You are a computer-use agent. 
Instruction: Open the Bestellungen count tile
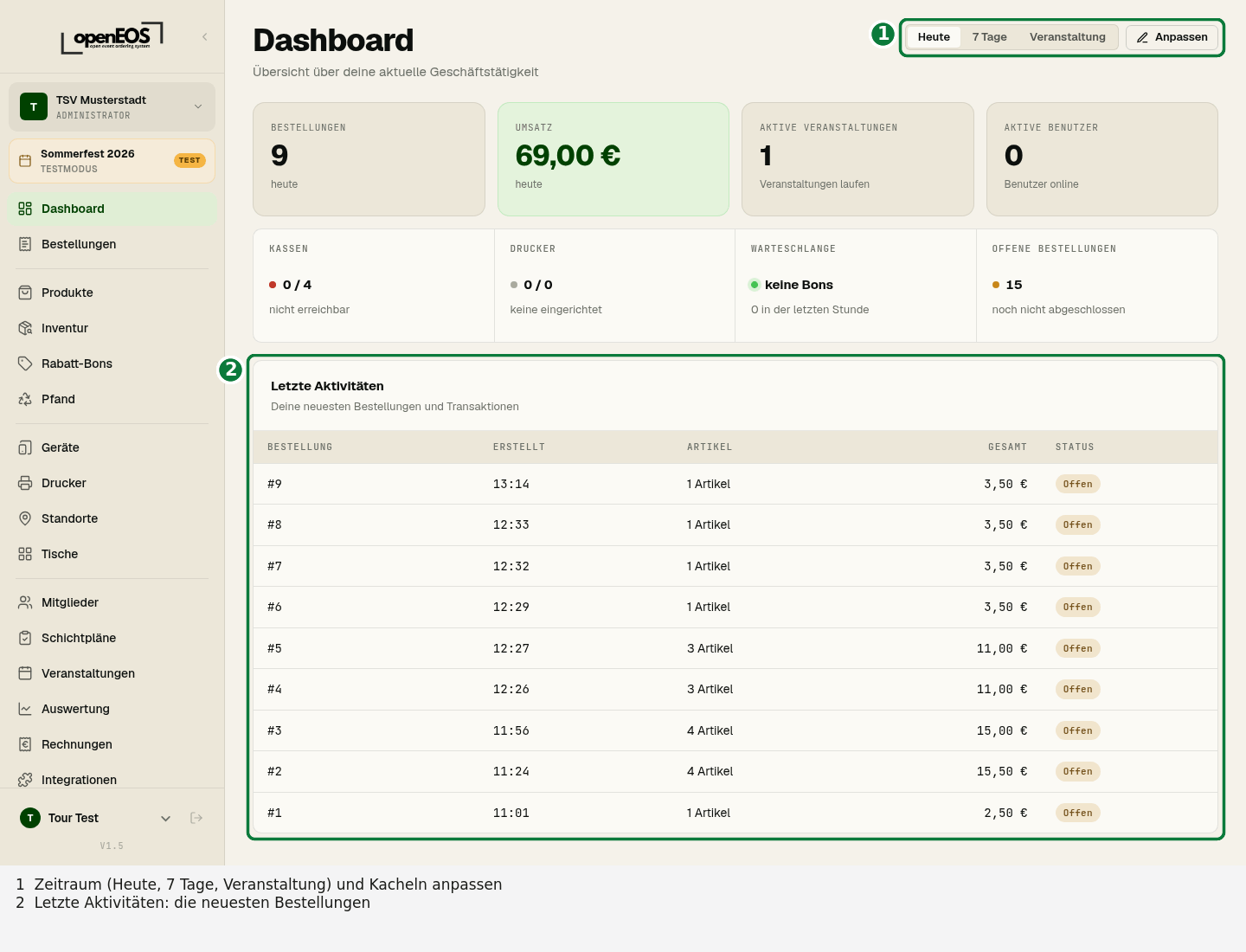tap(369, 159)
